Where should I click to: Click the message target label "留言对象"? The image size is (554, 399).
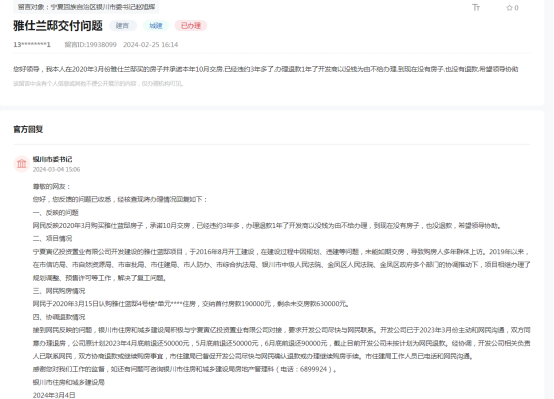pos(86,7)
